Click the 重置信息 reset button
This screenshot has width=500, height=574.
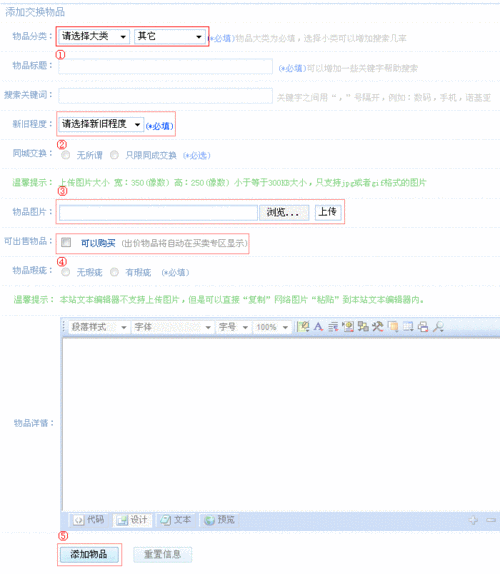pyautogui.click(x=163, y=554)
